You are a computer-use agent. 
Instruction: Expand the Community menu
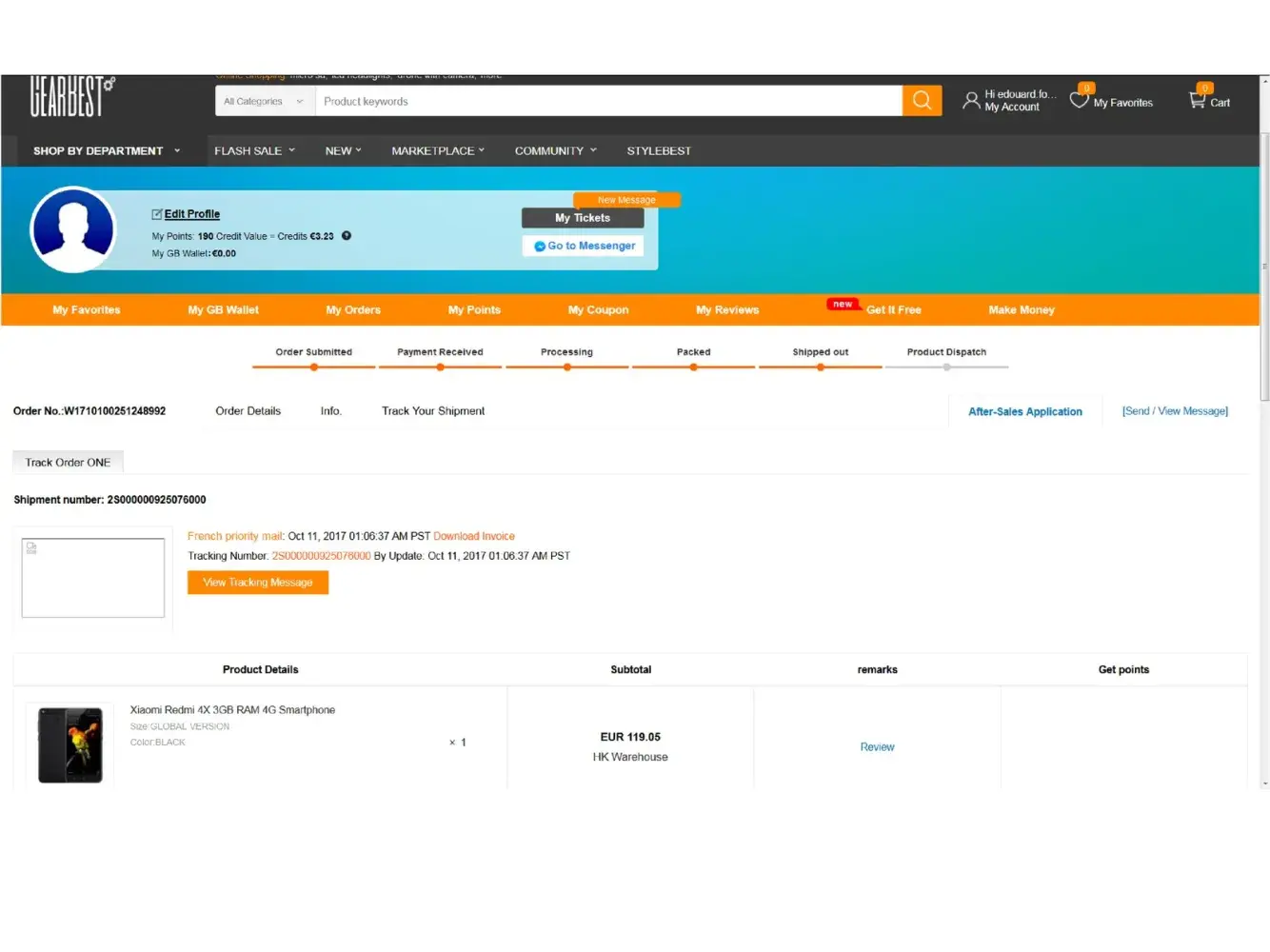point(556,151)
